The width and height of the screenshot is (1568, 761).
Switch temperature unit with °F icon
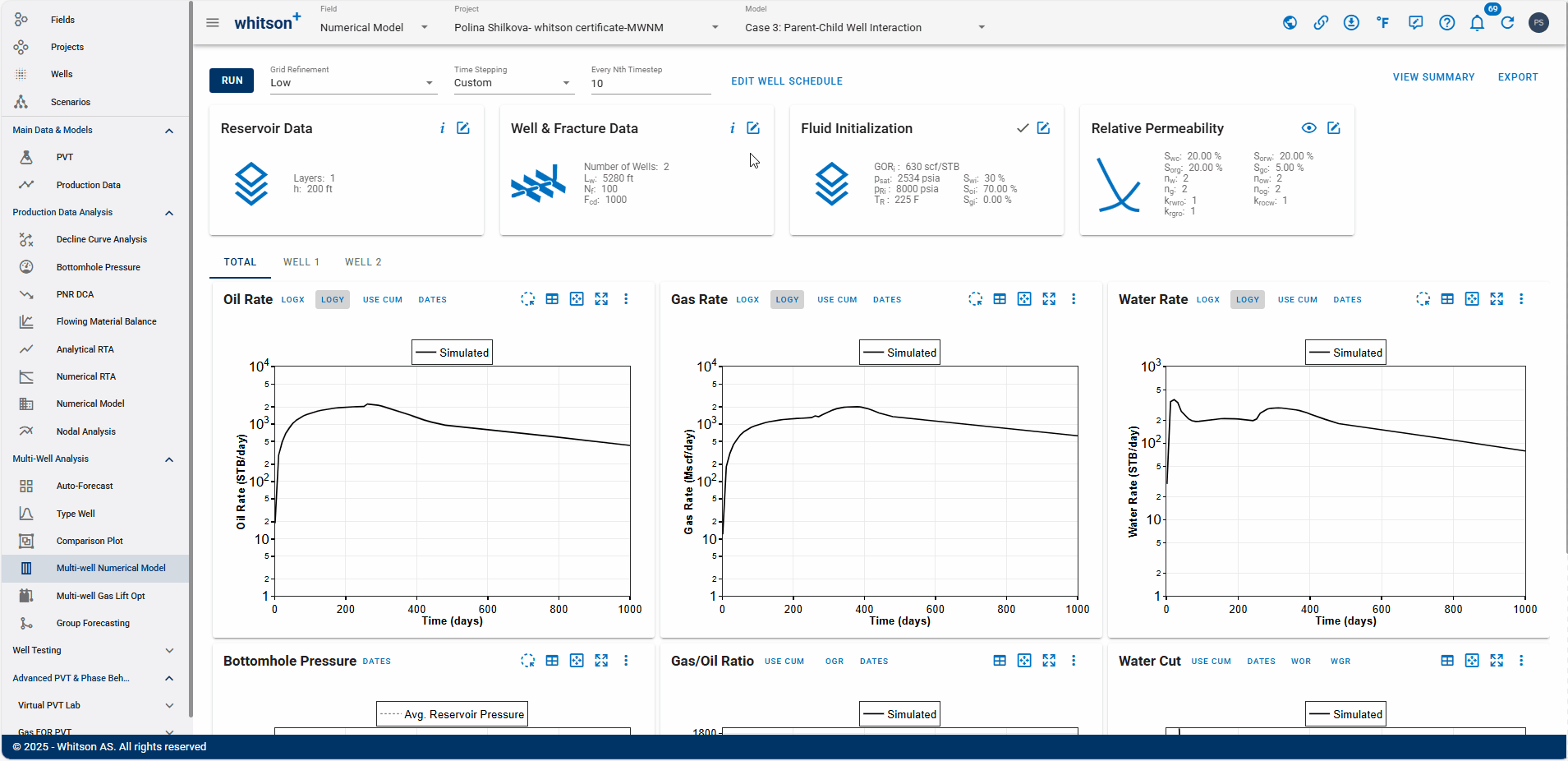pyautogui.click(x=1383, y=23)
